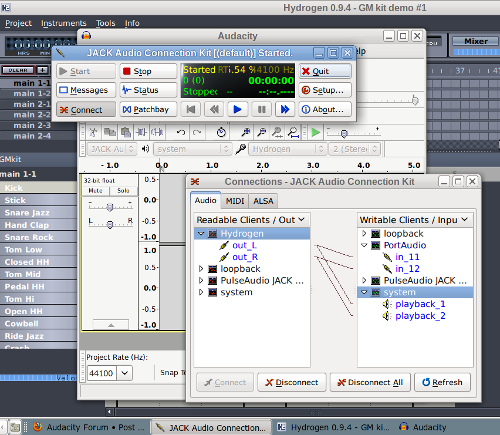Click JACK transport pause button

tap(261, 109)
